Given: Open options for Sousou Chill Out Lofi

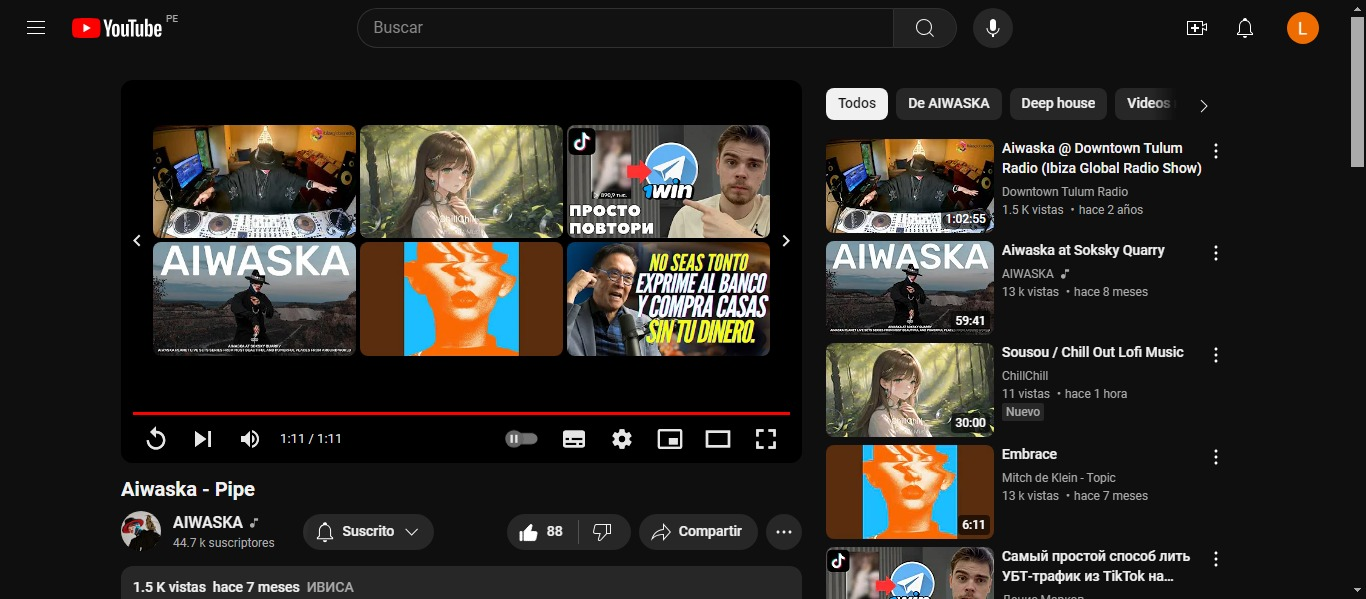Looking at the screenshot, I should 1216,355.
